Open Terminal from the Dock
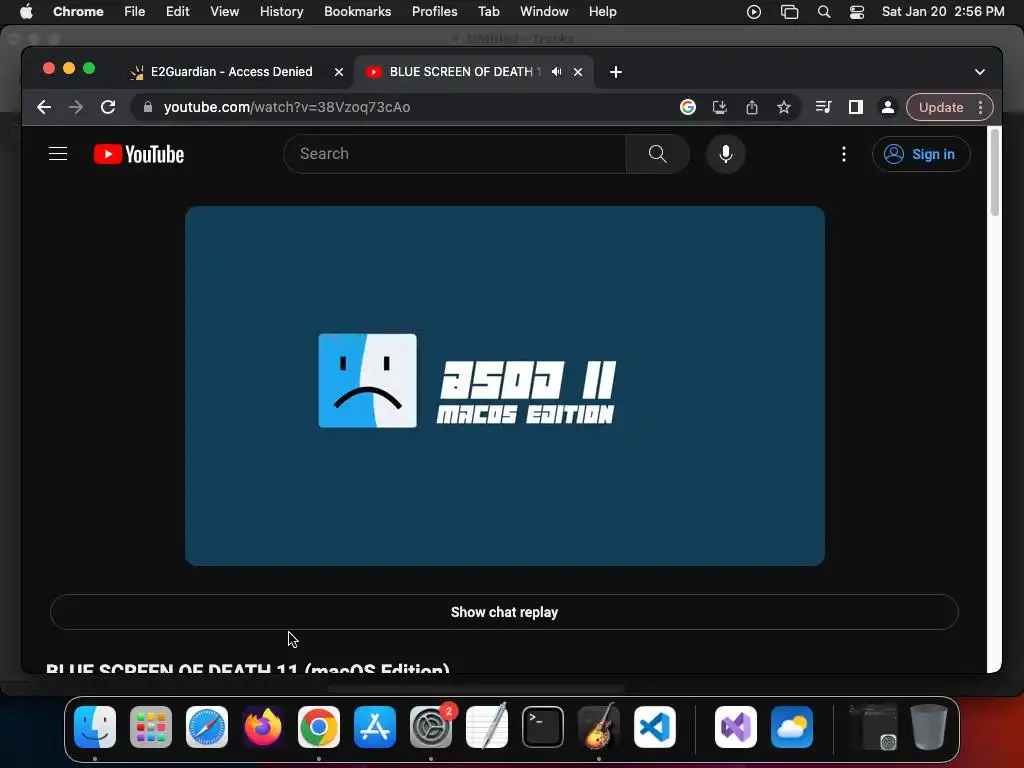 (x=543, y=727)
